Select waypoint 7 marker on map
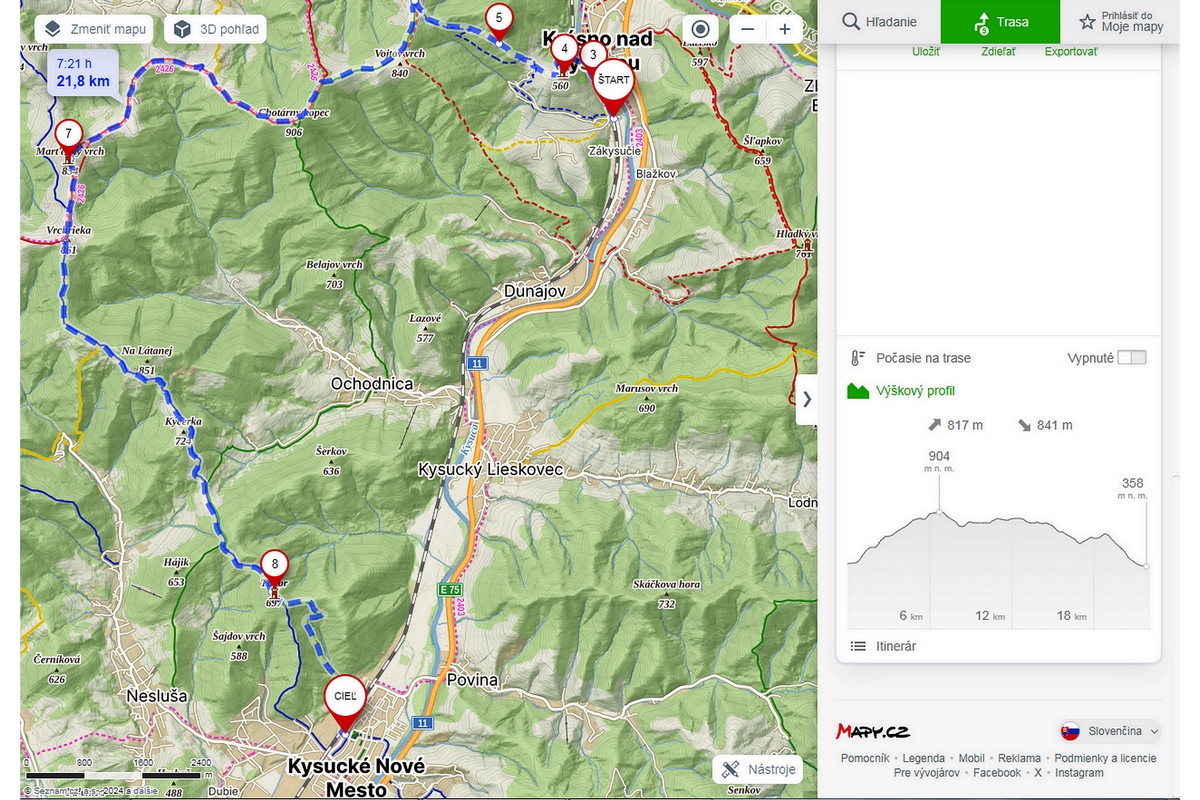The image size is (1200, 800). (x=68, y=133)
